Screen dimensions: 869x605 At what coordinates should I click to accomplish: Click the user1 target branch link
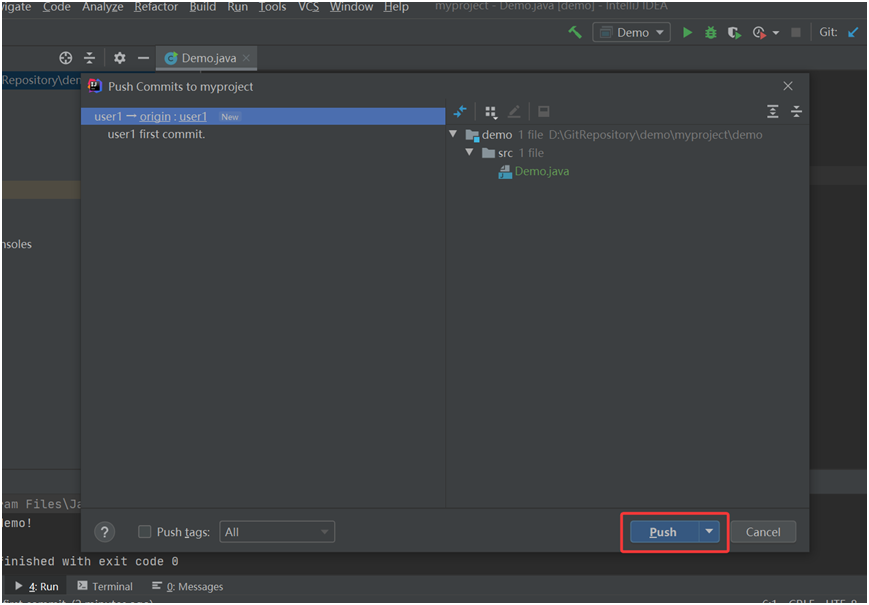point(193,116)
